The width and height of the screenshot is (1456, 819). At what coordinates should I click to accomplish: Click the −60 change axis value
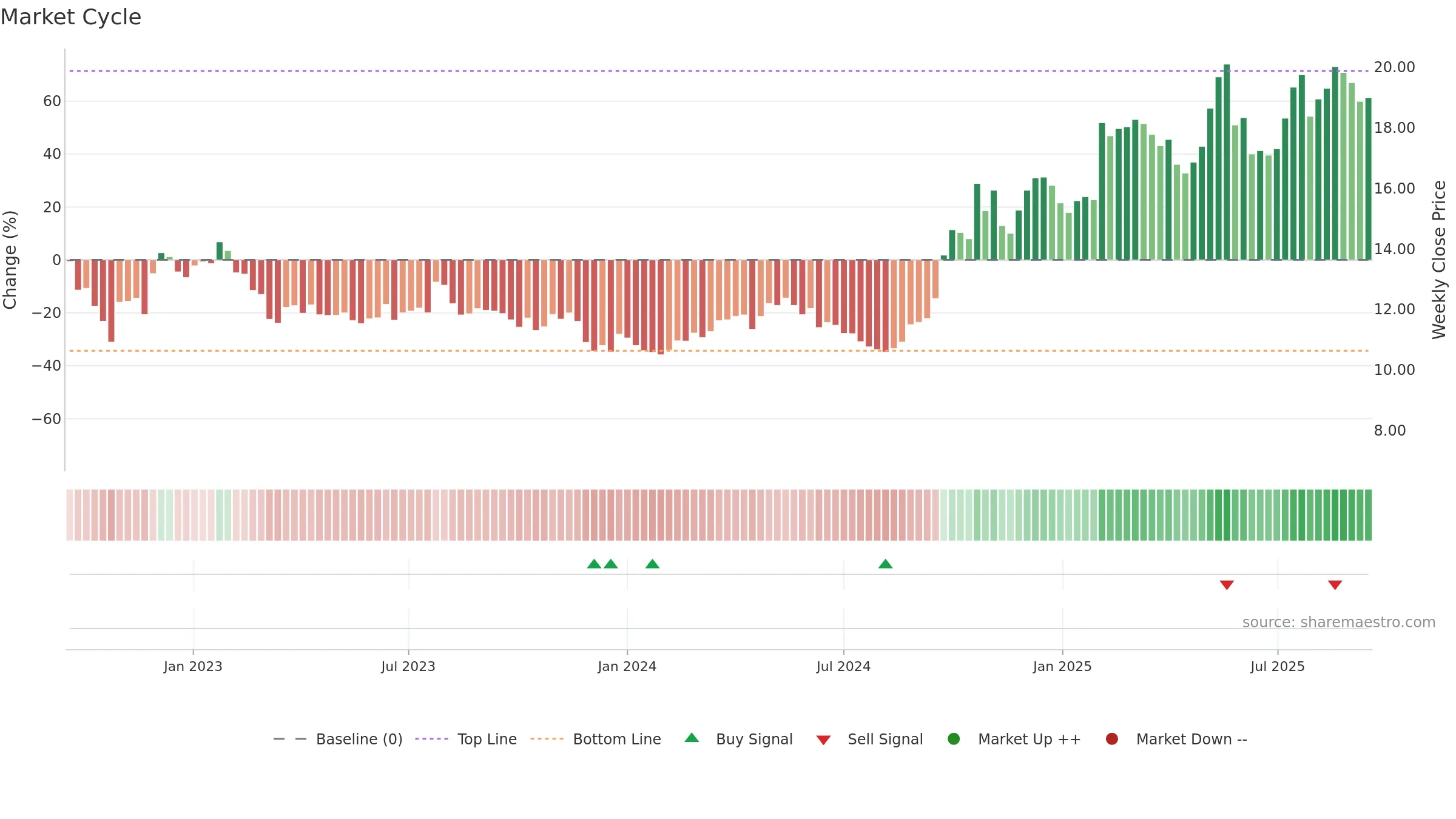point(46,419)
